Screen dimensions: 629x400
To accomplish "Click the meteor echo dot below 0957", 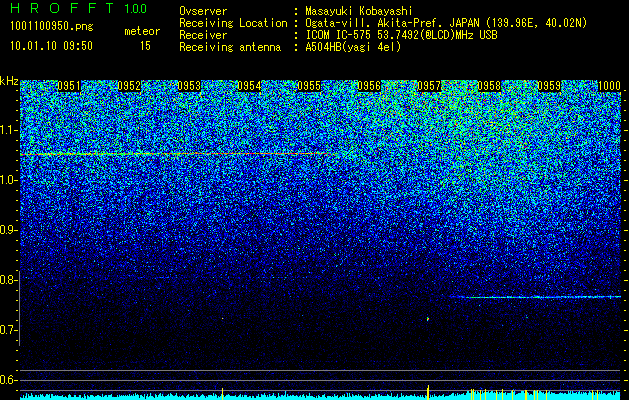I will pyautogui.click(x=428, y=319).
